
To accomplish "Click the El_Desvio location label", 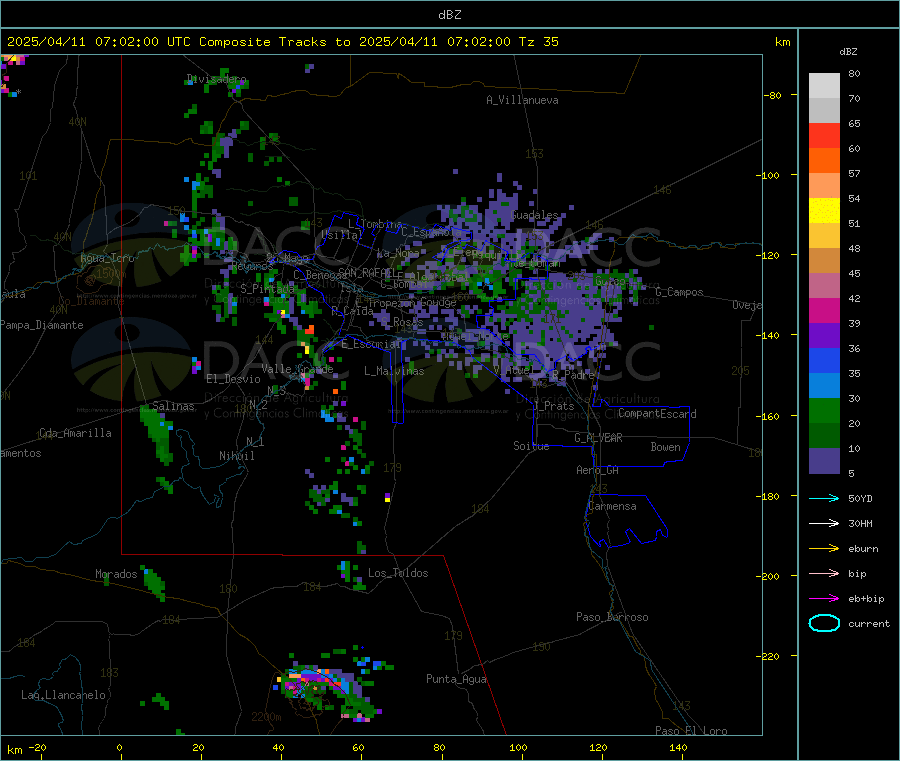I will [233, 379].
